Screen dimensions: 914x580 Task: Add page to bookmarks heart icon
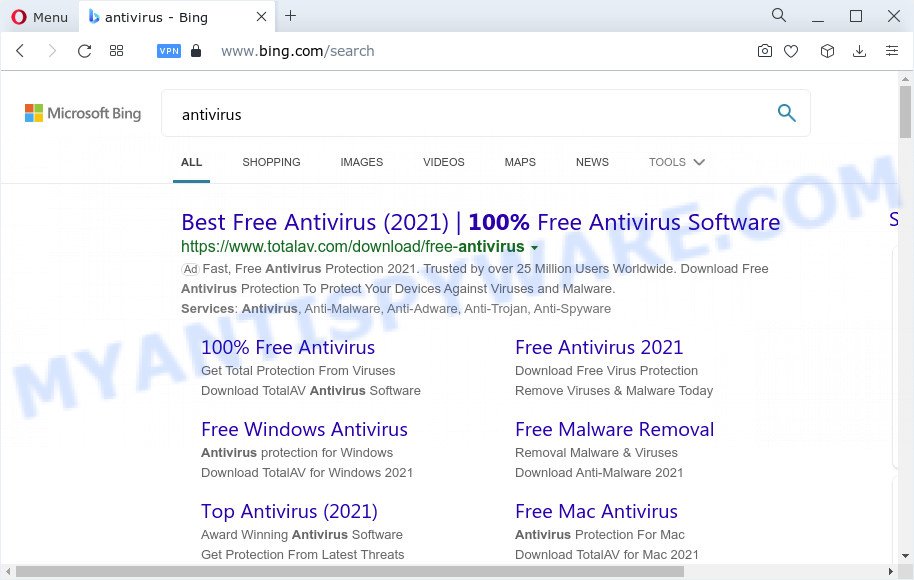pos(791,51)
